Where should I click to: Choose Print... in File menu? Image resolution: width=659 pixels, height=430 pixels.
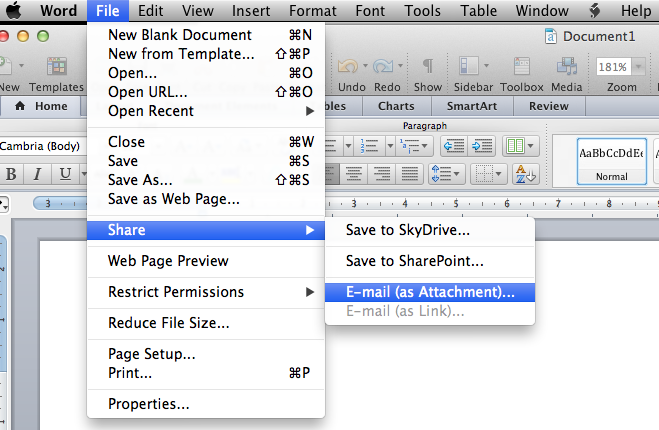click(x=206, y=373)
